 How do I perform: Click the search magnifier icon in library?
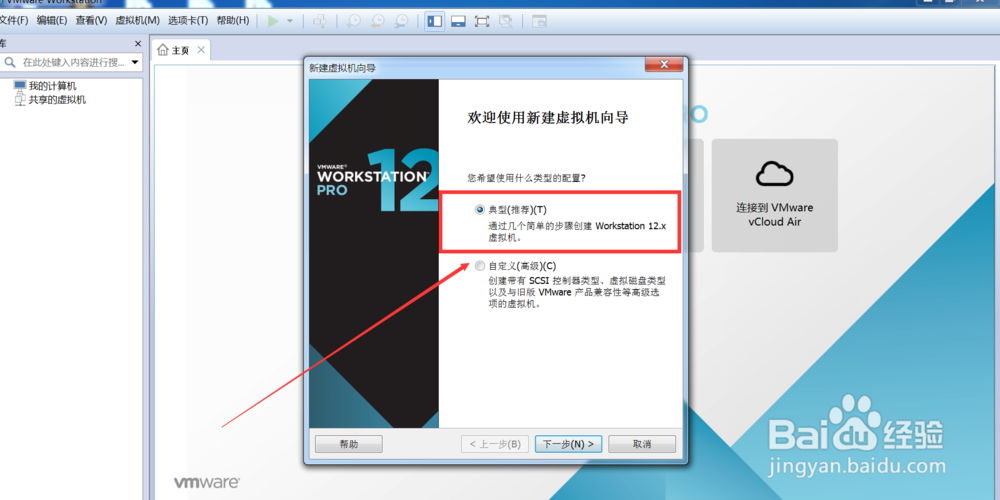tap(10, 62)
